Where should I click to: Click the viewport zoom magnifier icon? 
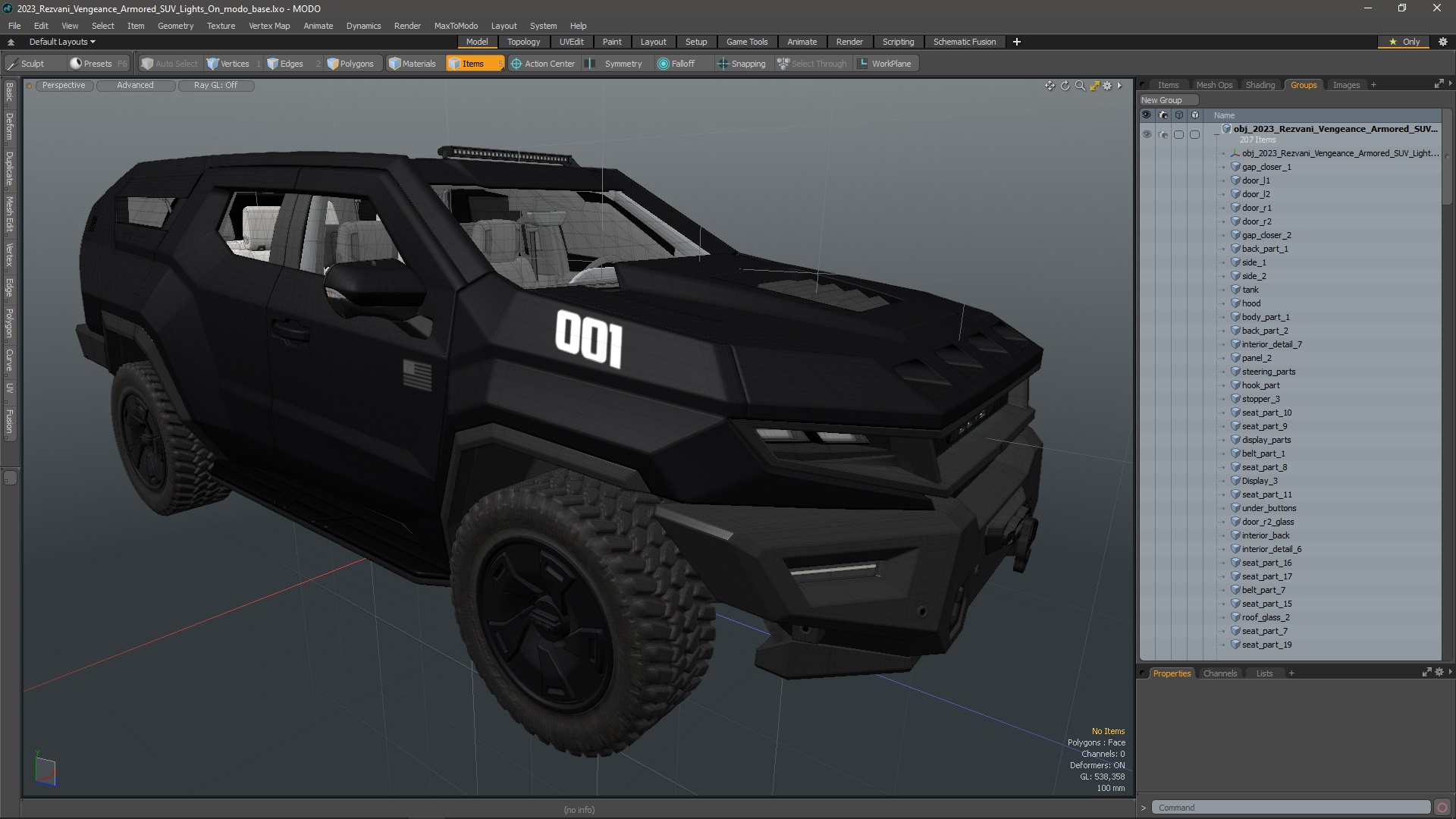(1080, 86)
